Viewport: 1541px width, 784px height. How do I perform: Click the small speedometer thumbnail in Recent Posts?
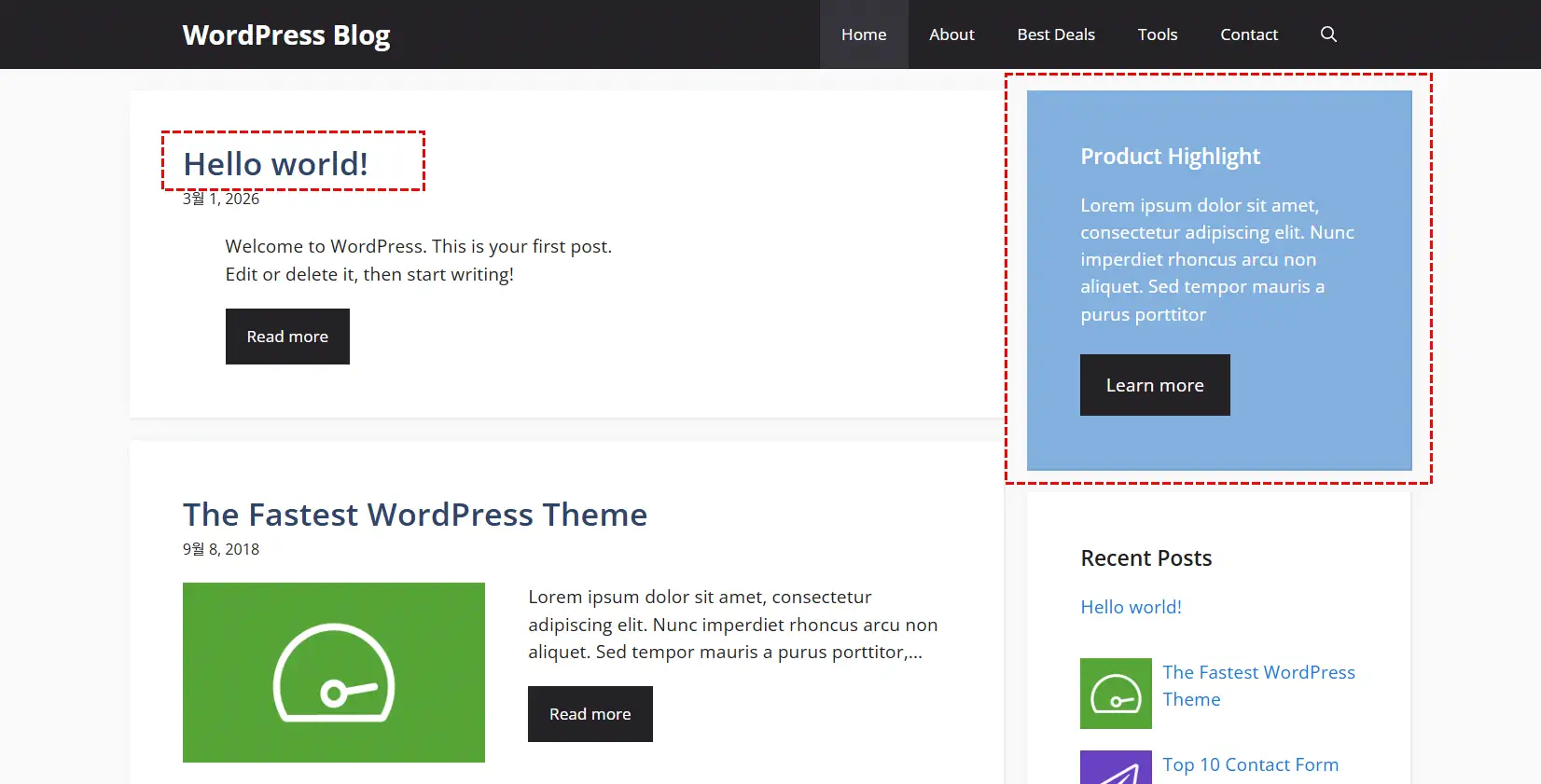[x=1116, y=694]
